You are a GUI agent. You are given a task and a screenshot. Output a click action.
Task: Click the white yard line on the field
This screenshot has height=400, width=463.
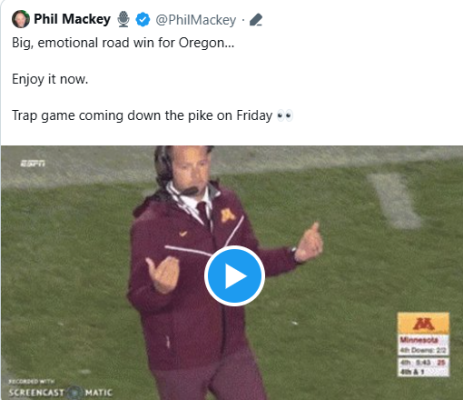395,200
